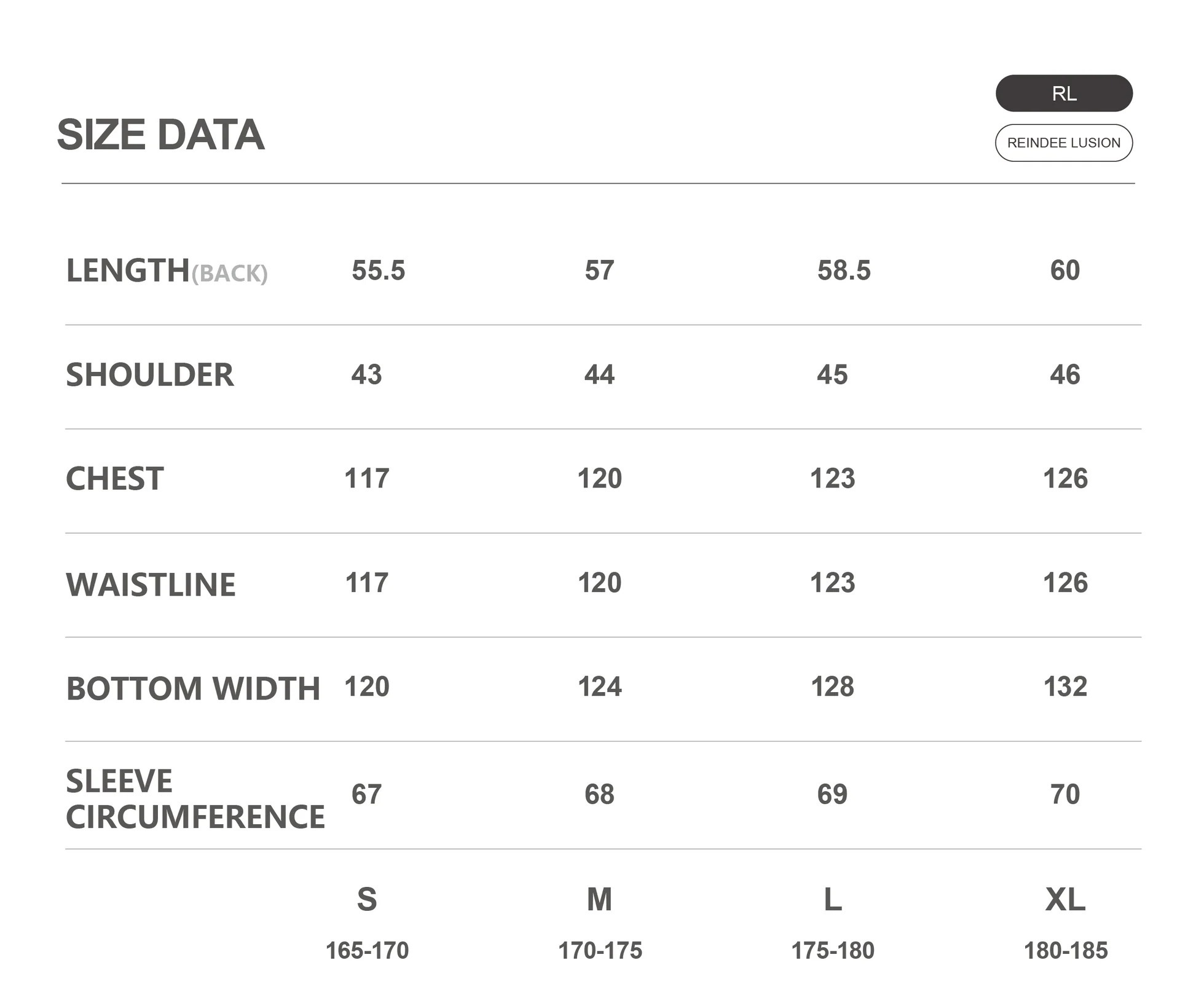
Task: Select the bottom width value 132
Action: click(1065, 687)
